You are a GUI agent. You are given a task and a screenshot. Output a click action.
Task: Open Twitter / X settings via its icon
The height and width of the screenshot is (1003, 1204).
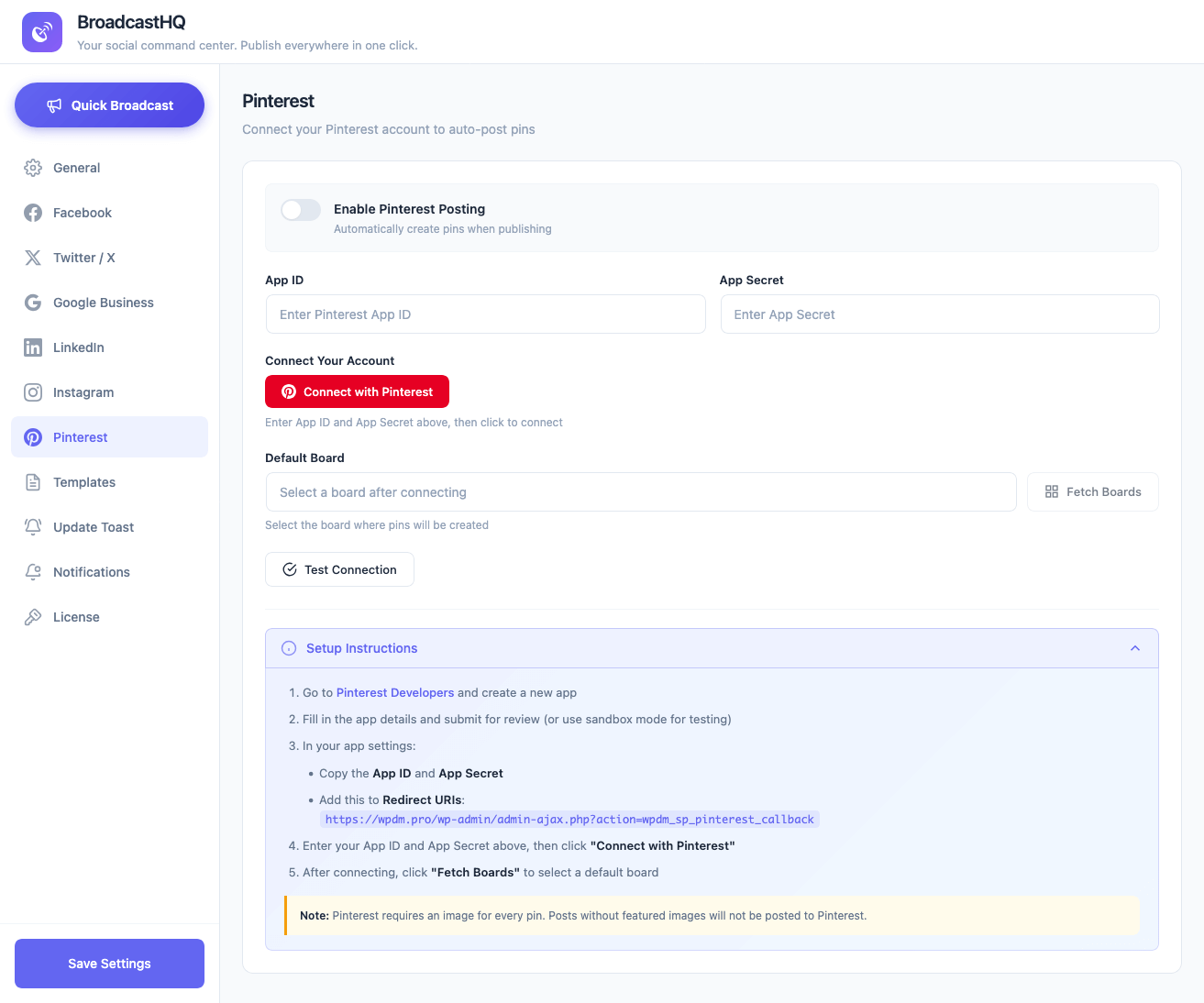(32, 258)
